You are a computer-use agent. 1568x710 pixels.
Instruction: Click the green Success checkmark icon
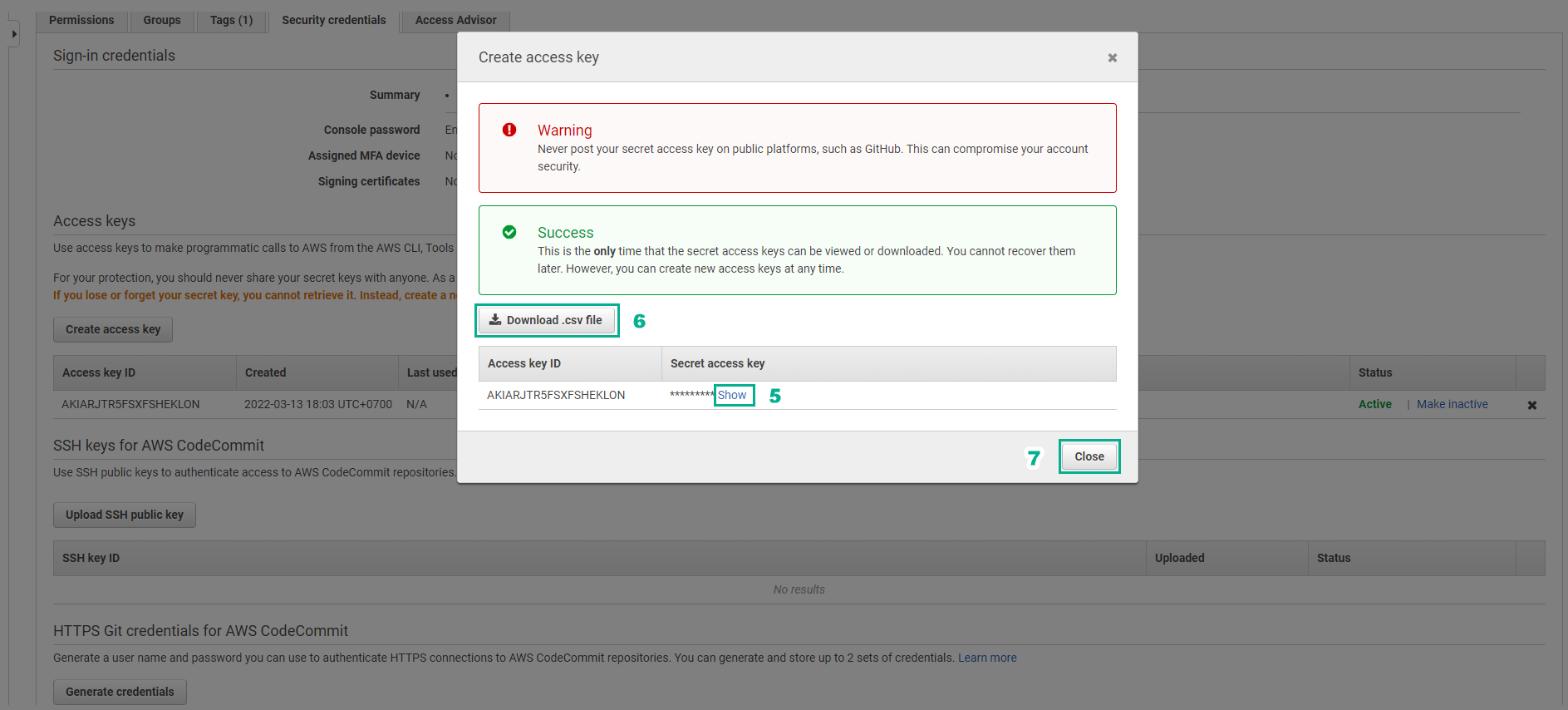coord(509,232)
